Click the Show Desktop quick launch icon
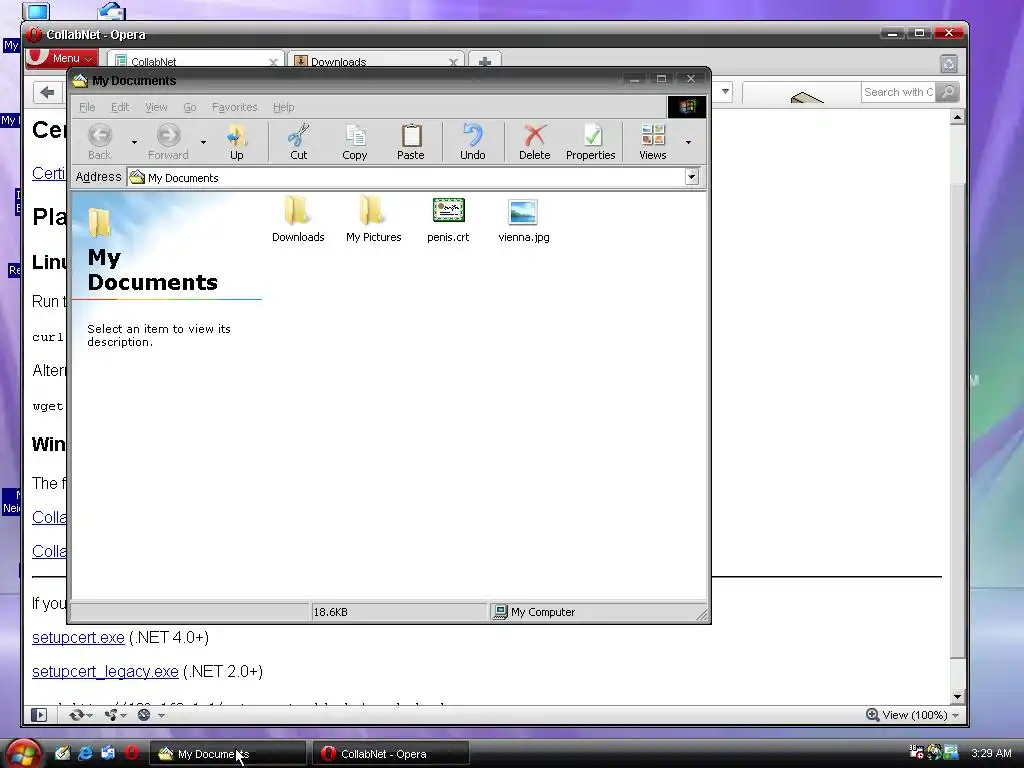Viewport: 1024px width, 768px height. click(x=62, y=753)
